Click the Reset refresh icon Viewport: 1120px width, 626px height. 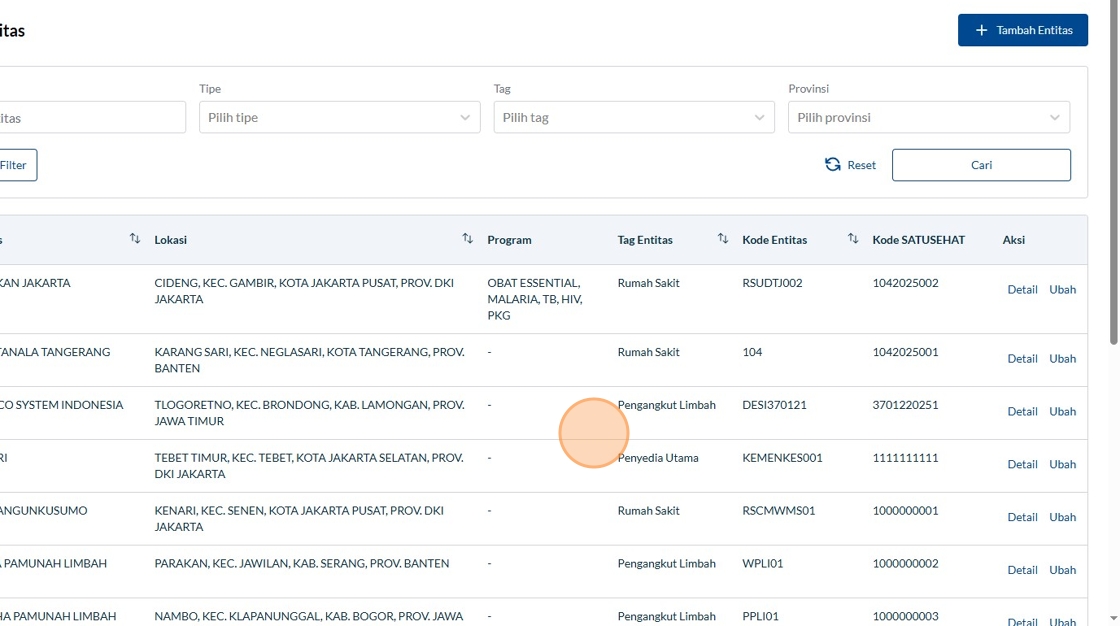click(832, 165)
